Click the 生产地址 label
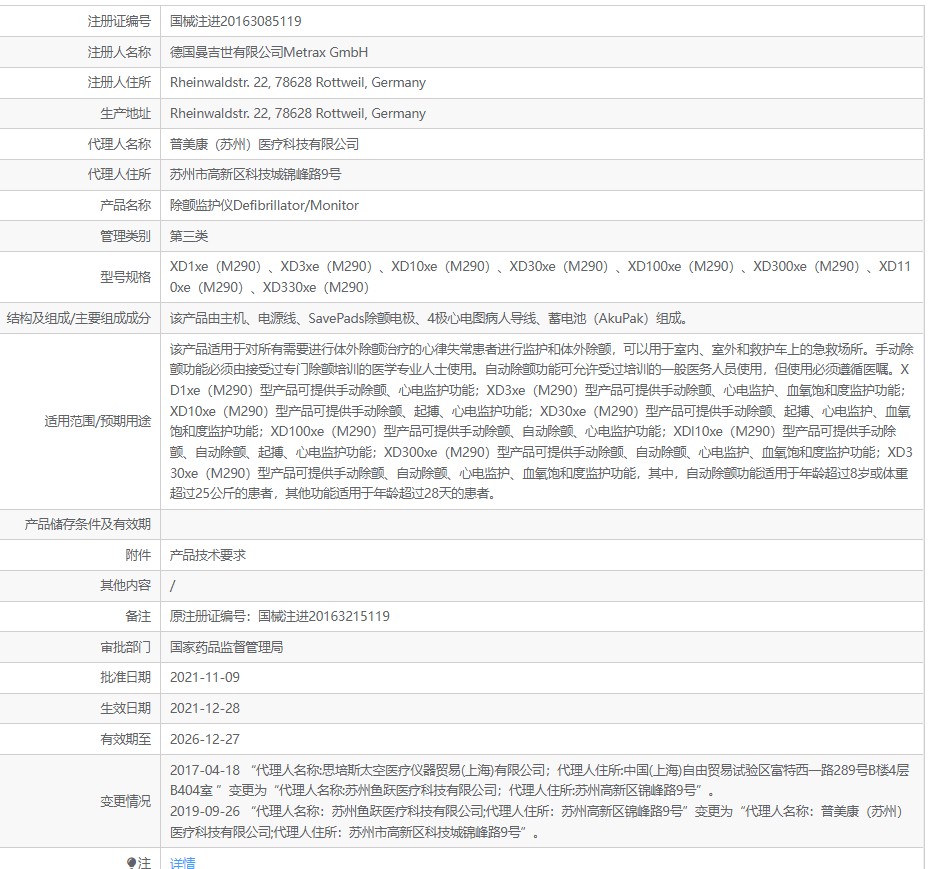This screenshot has width=933, height=869. 126,113
